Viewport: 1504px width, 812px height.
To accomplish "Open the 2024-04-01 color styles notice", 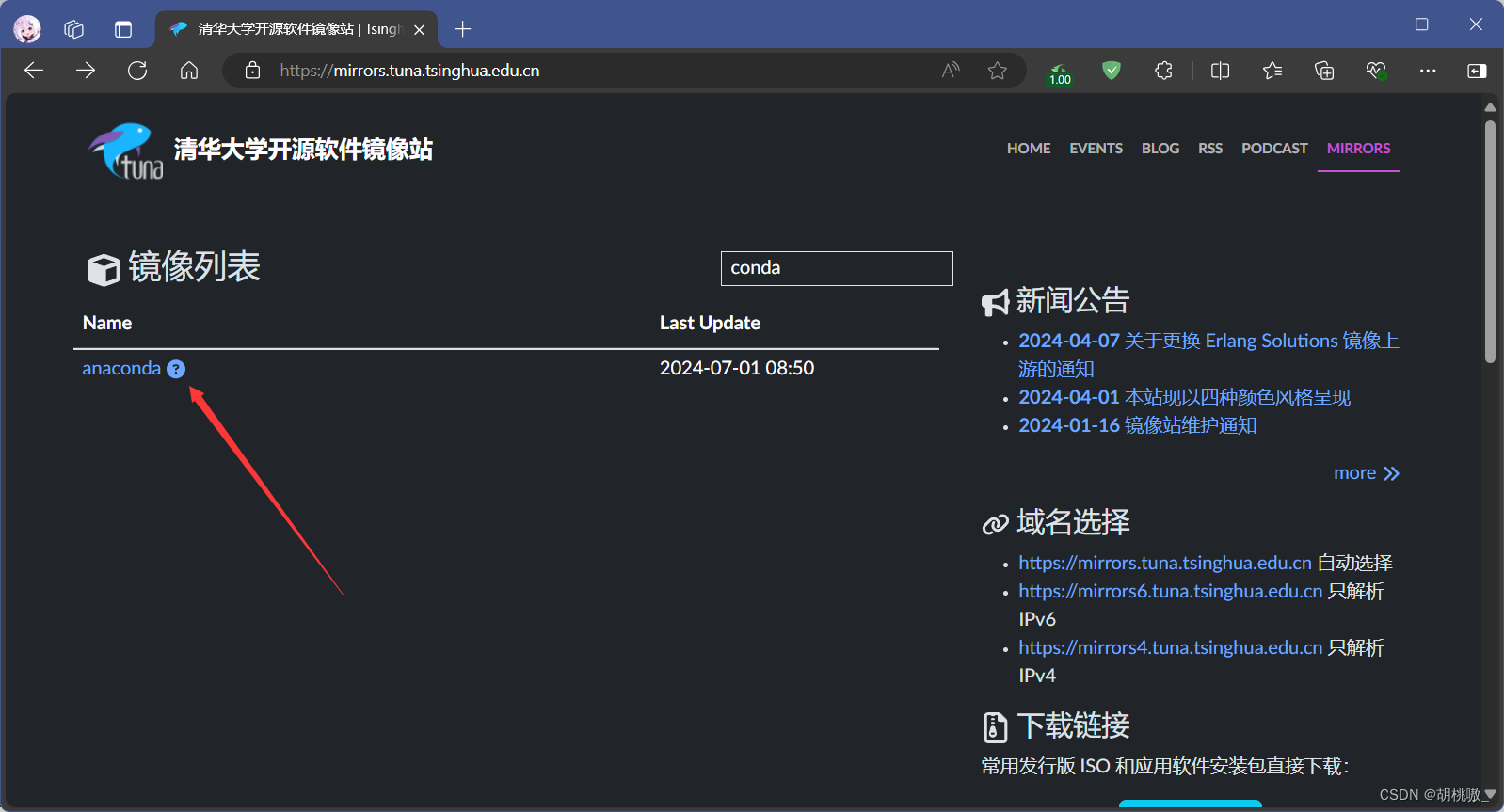I will click(1184, 397).
